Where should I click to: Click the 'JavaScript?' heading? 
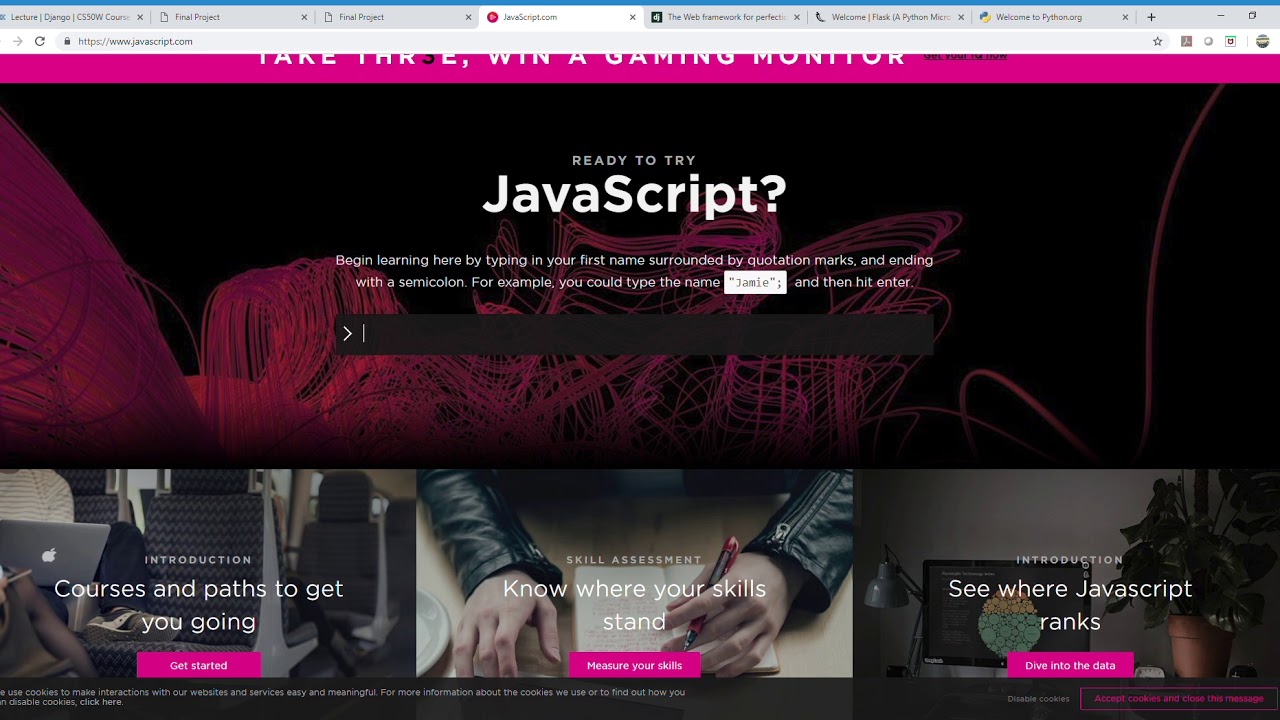634,194
